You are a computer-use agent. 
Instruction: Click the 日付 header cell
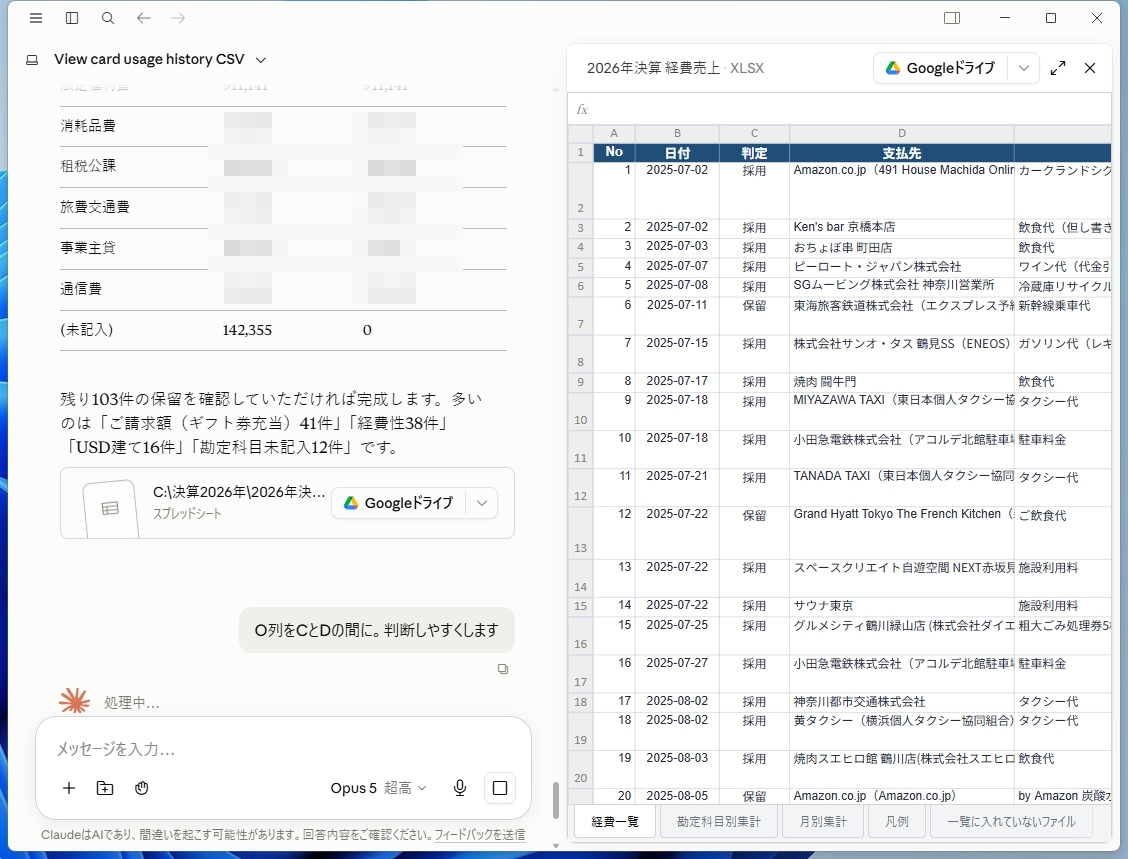pos(677,153)
